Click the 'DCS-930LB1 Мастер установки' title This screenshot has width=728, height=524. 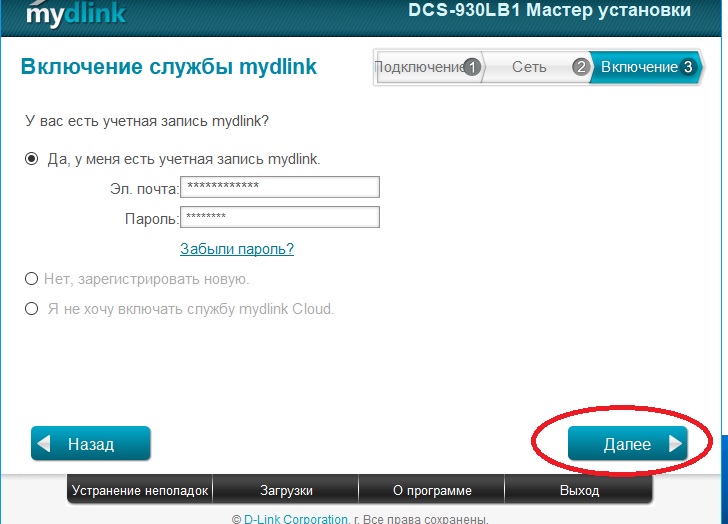coord(549,10)
